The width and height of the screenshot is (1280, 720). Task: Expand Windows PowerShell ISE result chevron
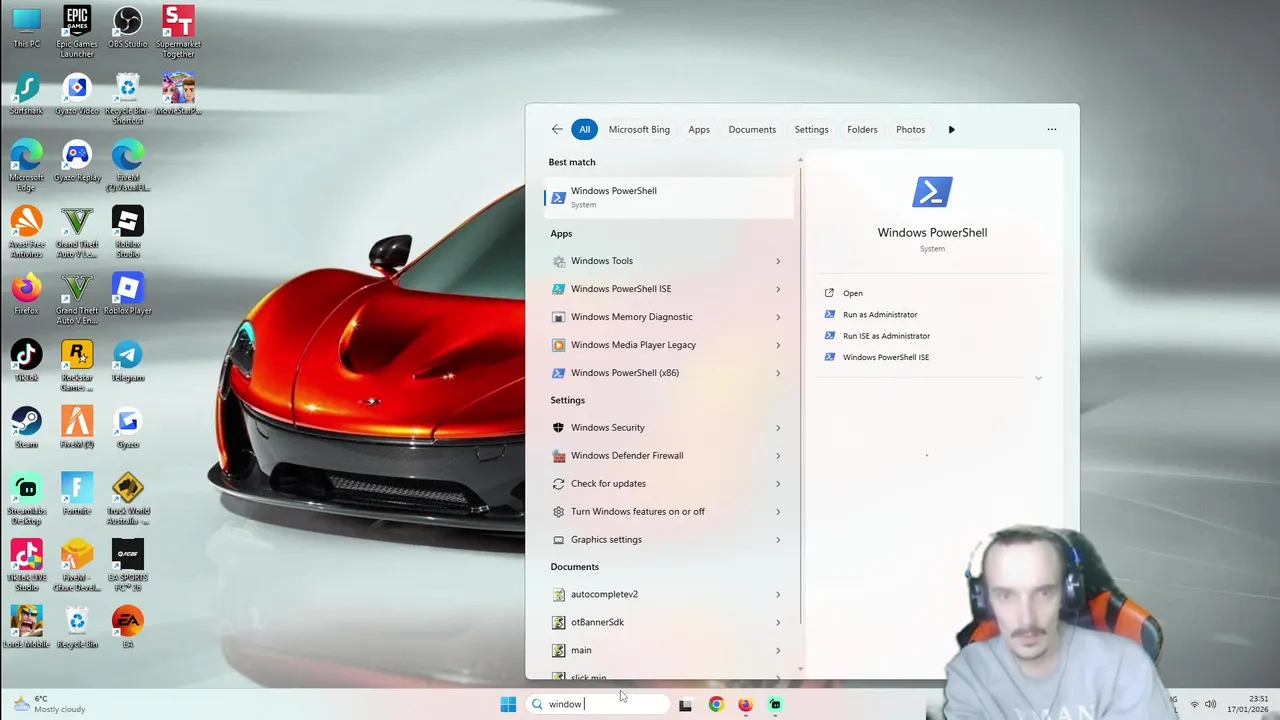coord(778,289)
